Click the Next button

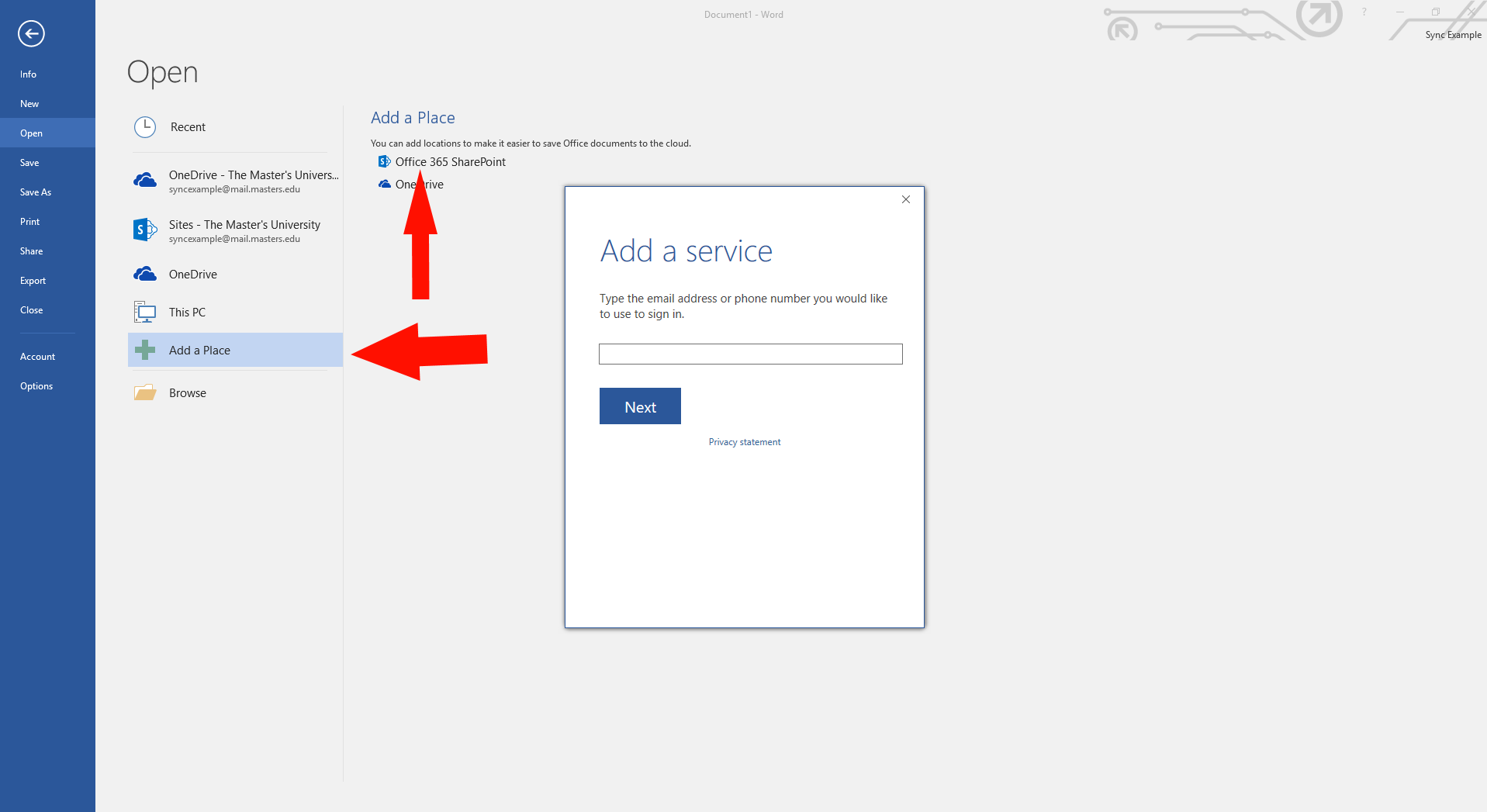pos(640,406)
